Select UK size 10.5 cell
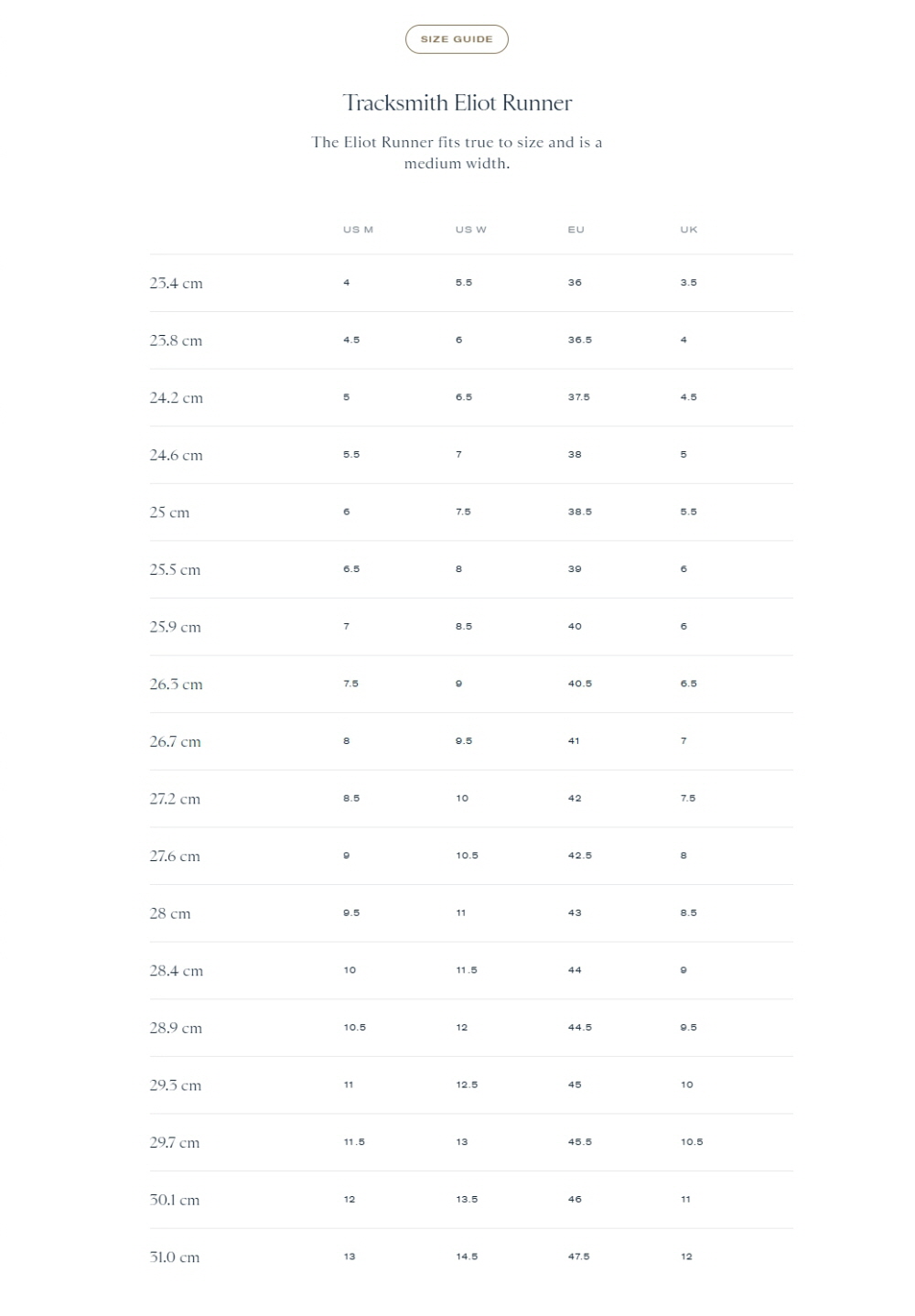 pyautogui.click(x=692, y=1142)
